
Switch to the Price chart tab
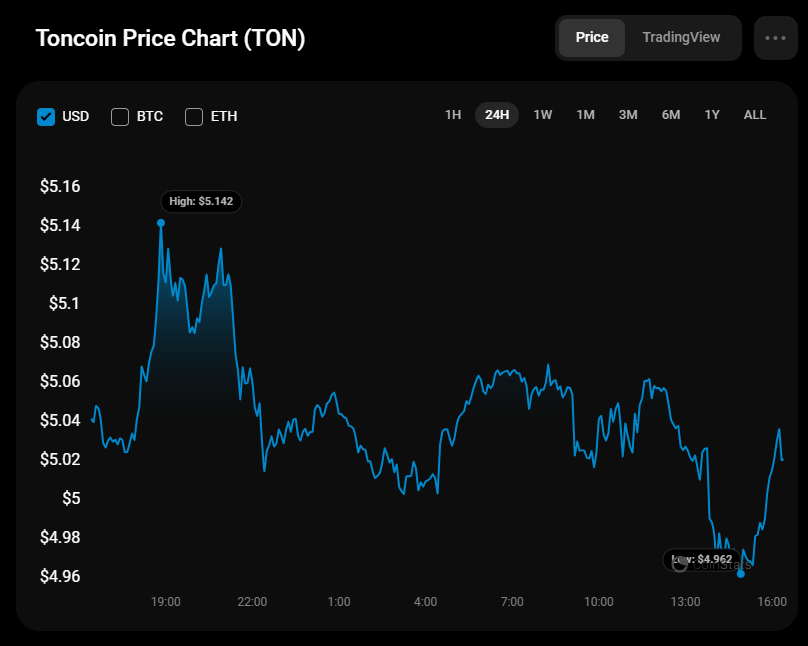(592, 37)
